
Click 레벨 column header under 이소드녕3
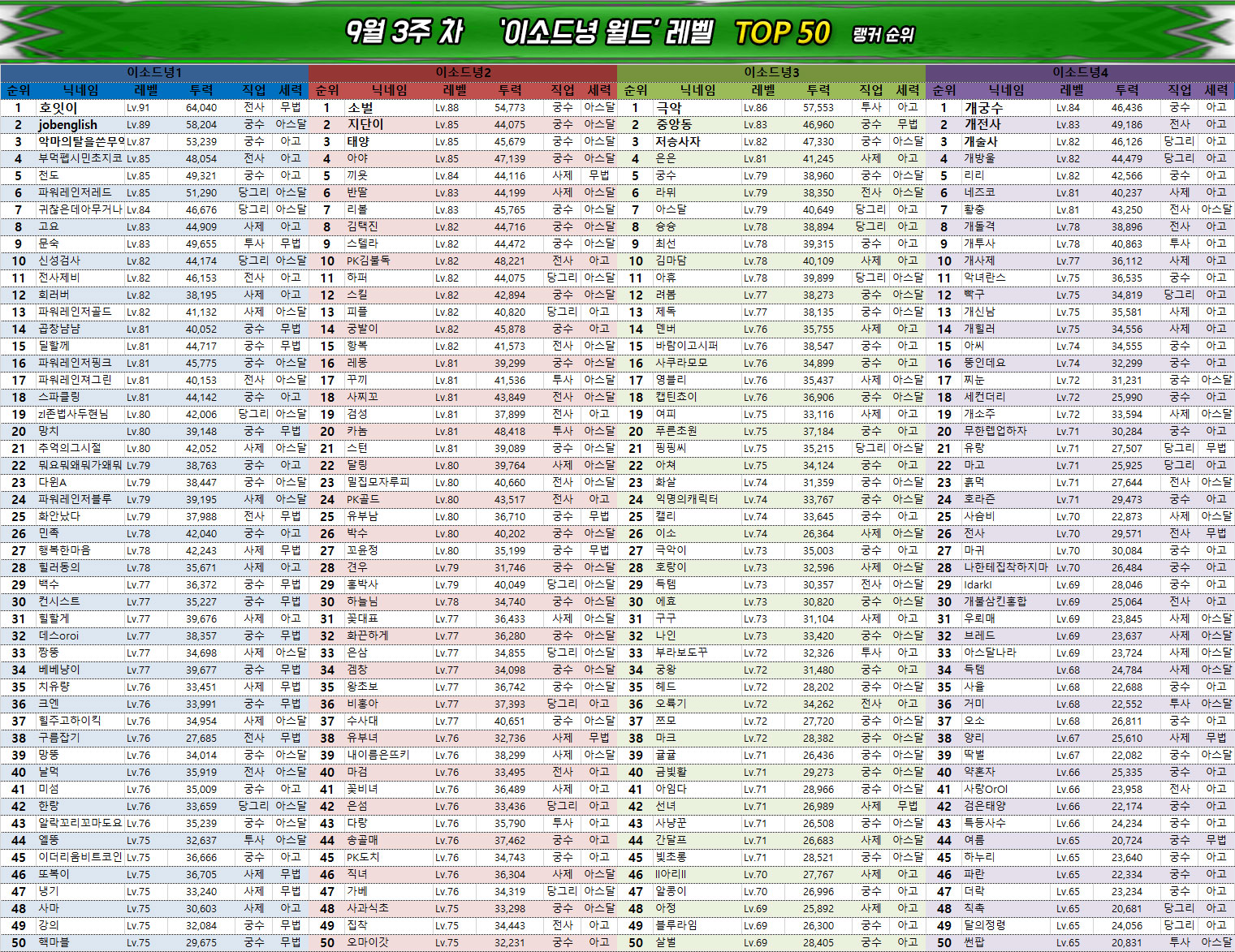point(763,90)
